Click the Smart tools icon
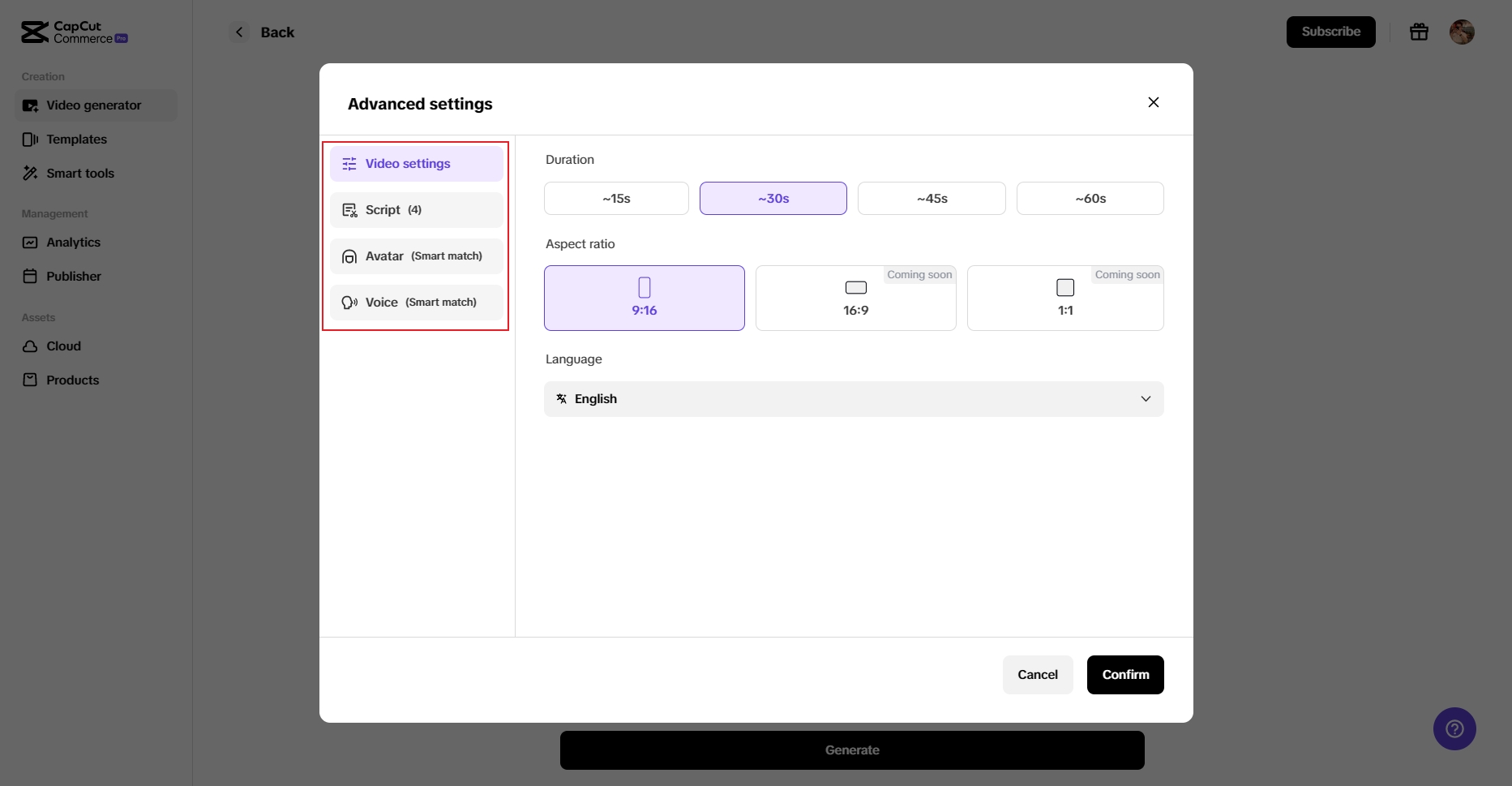This screenshot has width=1512, height=786. tap(30, 173)
